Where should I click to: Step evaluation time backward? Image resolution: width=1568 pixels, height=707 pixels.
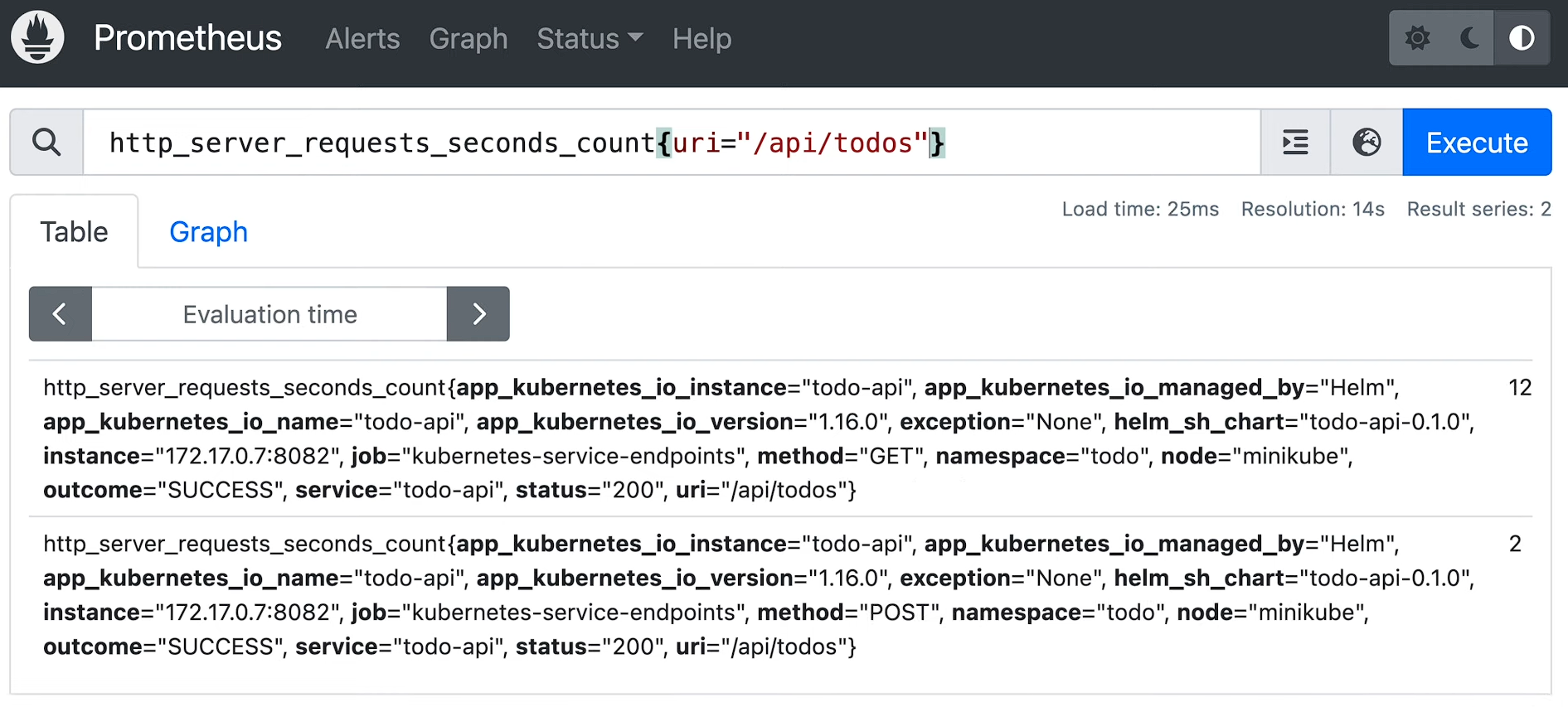click(x=60, y=314)
